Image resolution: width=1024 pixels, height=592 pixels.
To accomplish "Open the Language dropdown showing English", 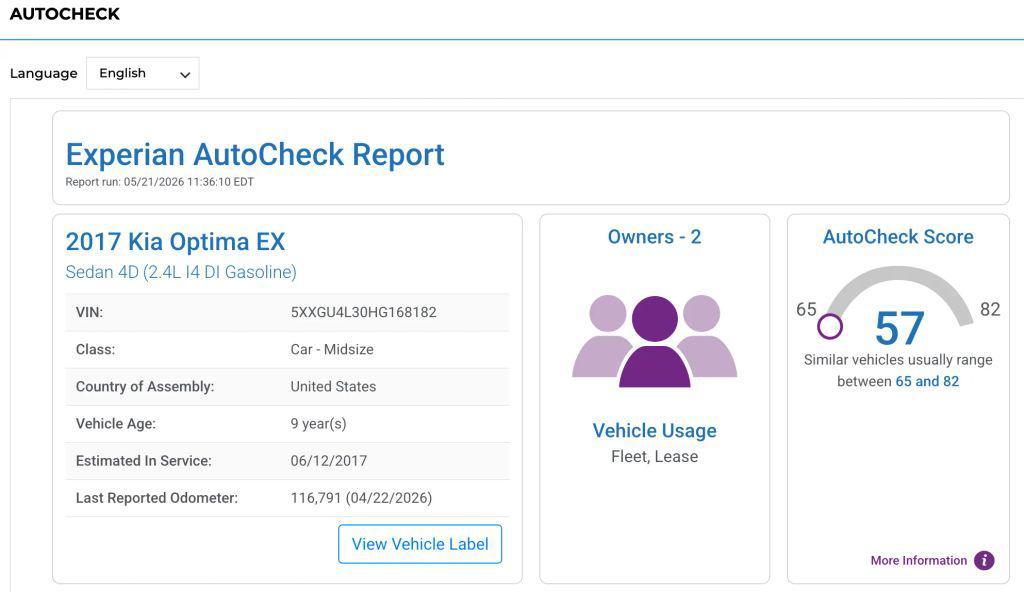I will [142, 73].
